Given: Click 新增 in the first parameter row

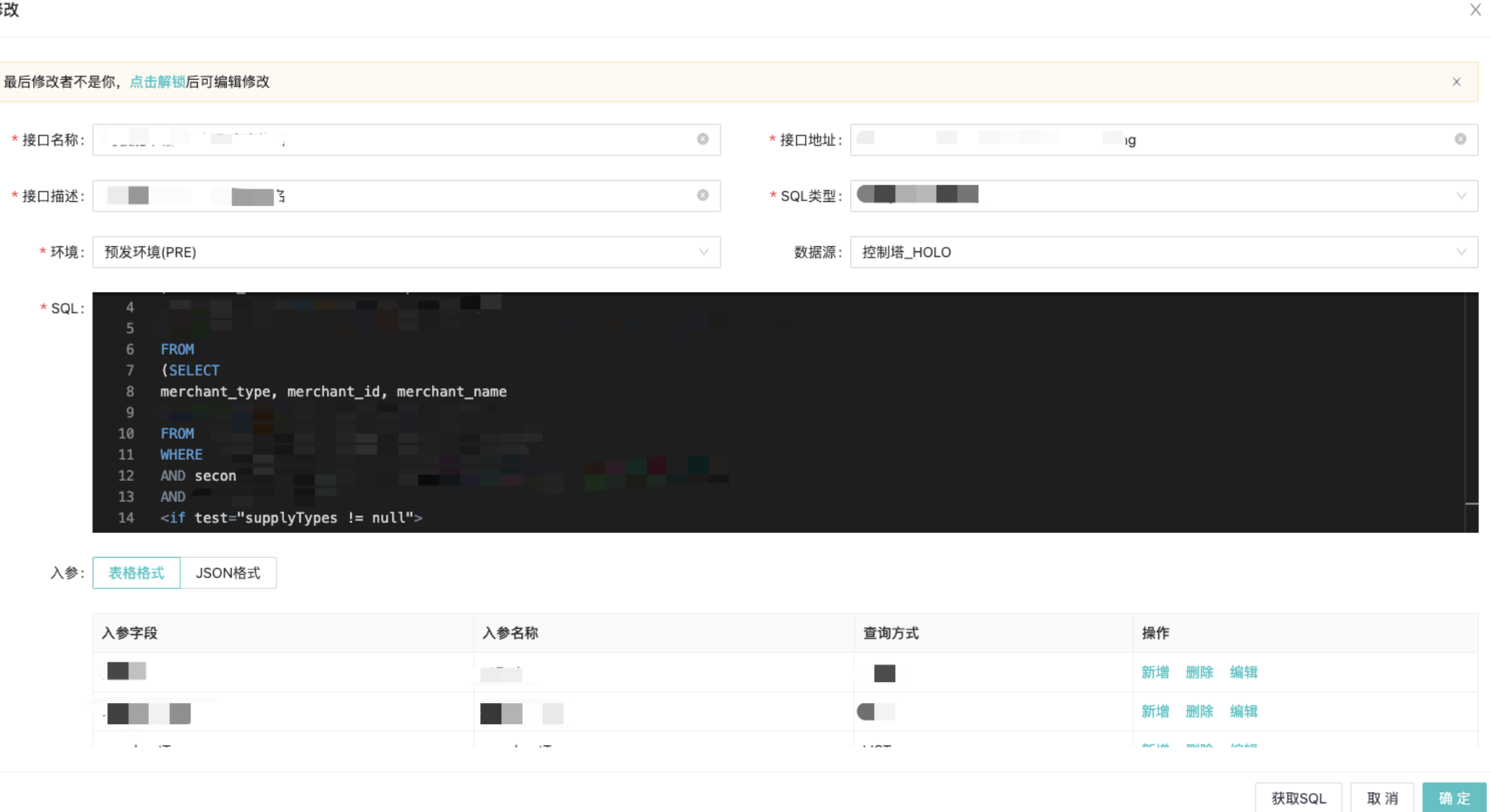Looking at the screenshot, I should [x=1155, y=673].
